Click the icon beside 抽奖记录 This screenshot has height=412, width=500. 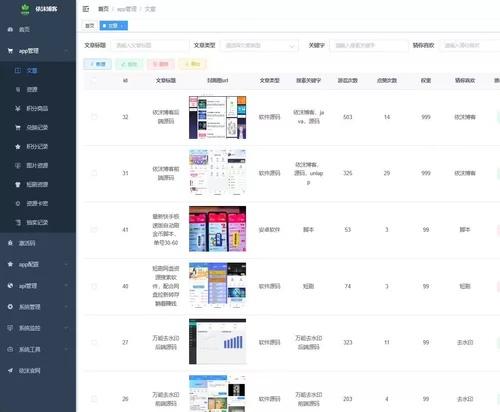coord(18,222)
